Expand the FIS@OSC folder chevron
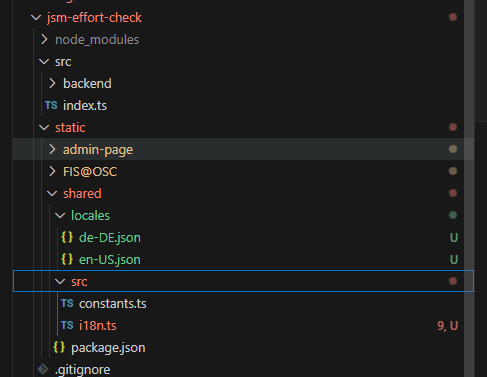 (x=52, y=172)
